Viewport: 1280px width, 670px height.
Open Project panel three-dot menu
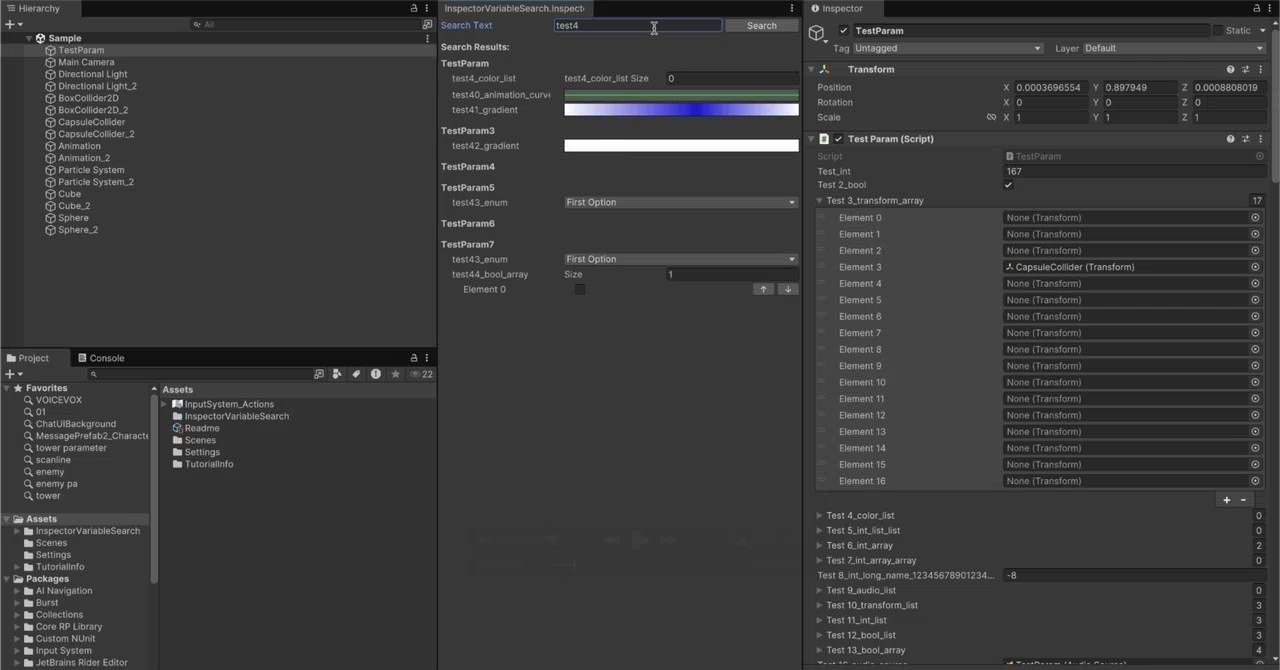tap(427, 358)
